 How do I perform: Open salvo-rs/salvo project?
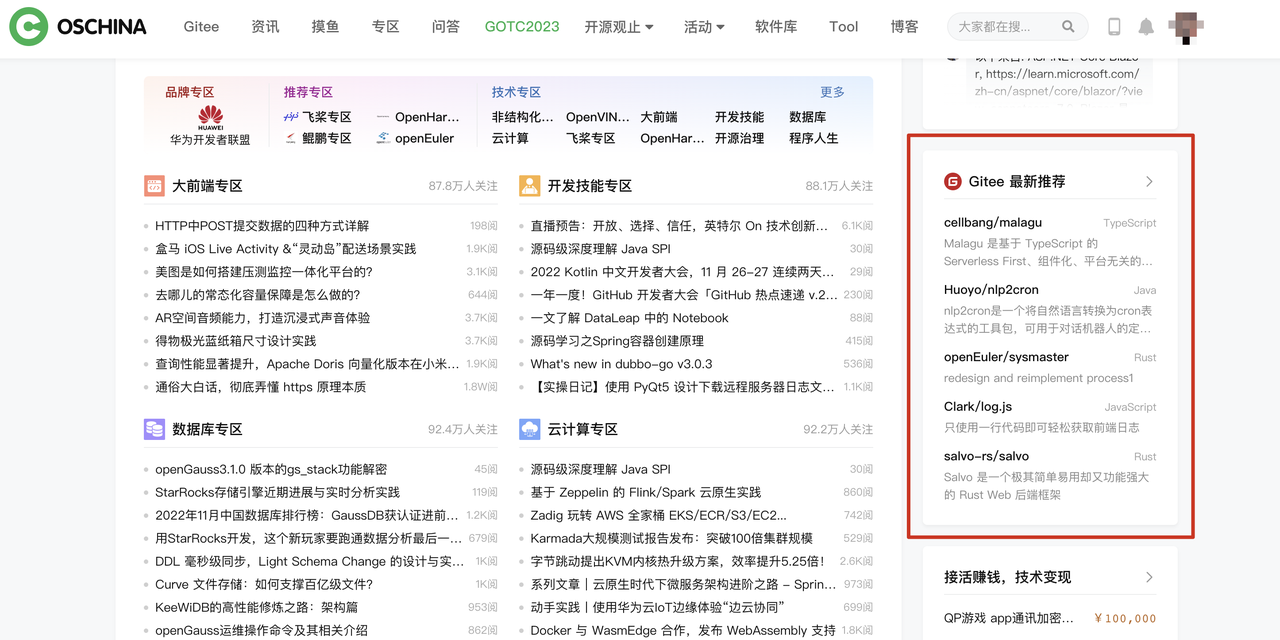click(986, 456)
